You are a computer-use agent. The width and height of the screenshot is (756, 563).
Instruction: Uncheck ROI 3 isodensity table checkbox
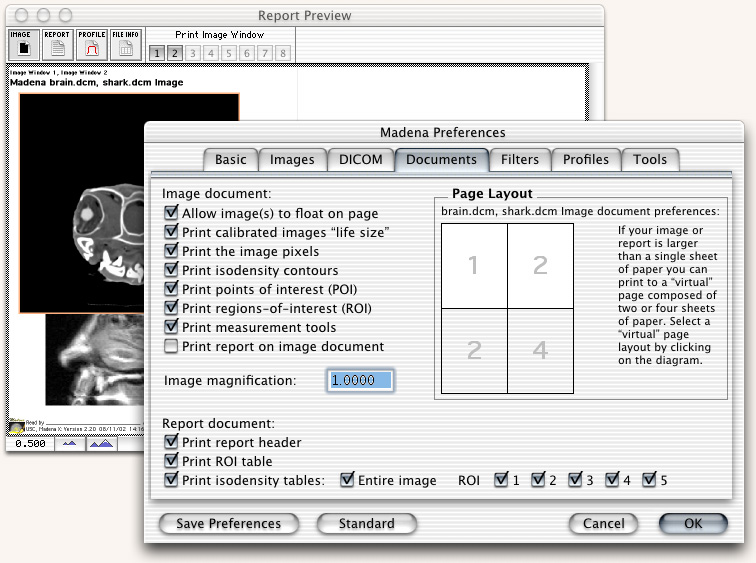(575, 480)
